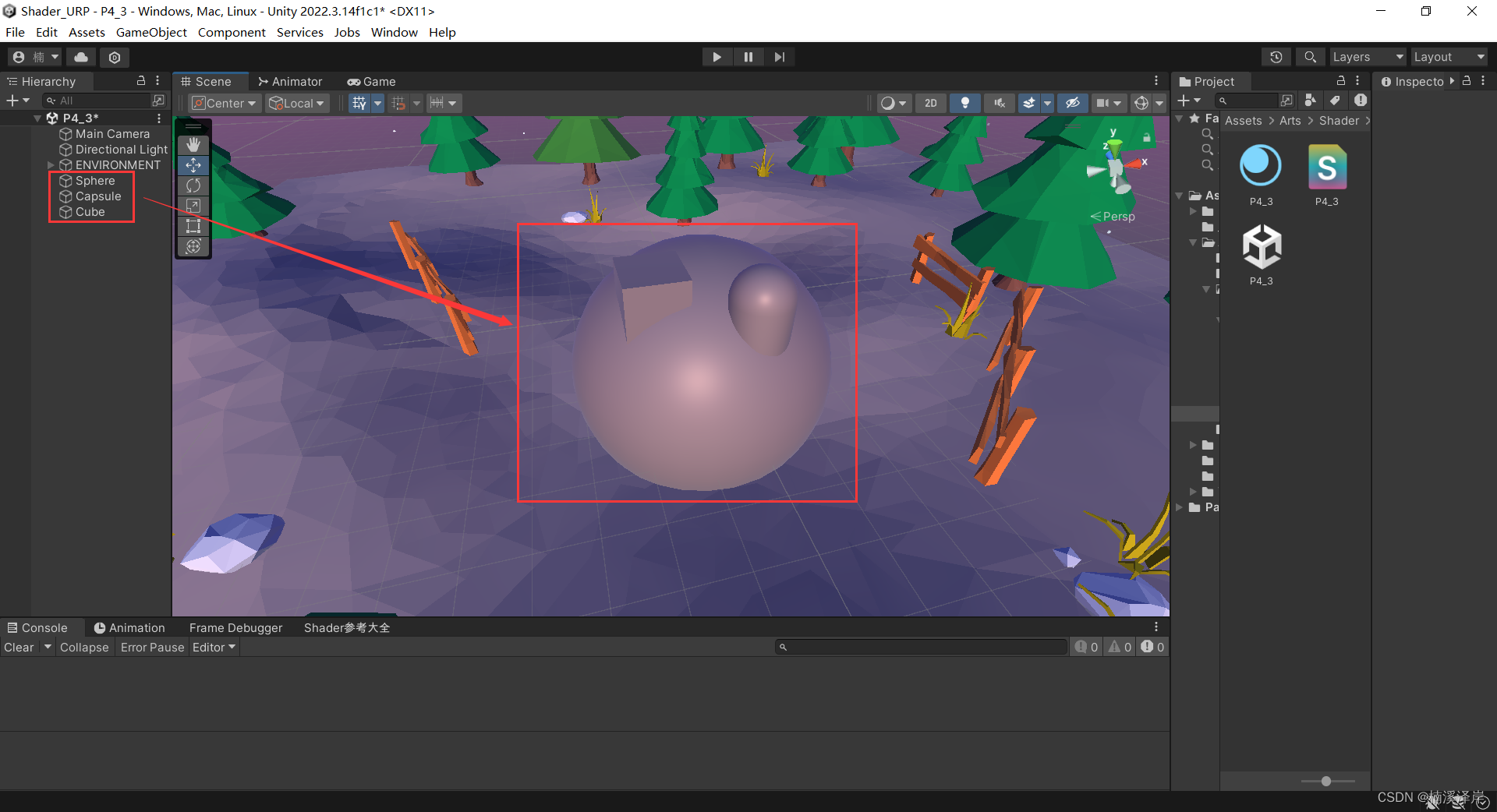
Task: Open the draw mode shading dropdown
Action: (x=894, y=103)
